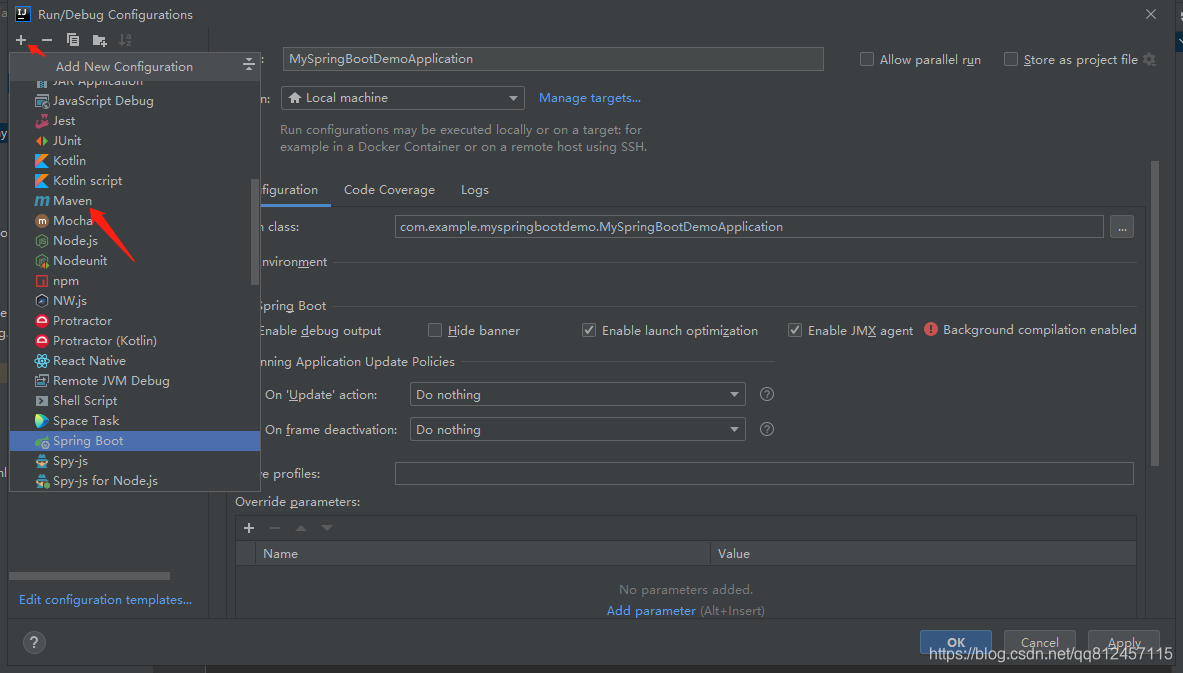The width and height of the screenshot is (1183, 673).
Task: Click the configuration Name input field
Action: click(x=553, y=59)
